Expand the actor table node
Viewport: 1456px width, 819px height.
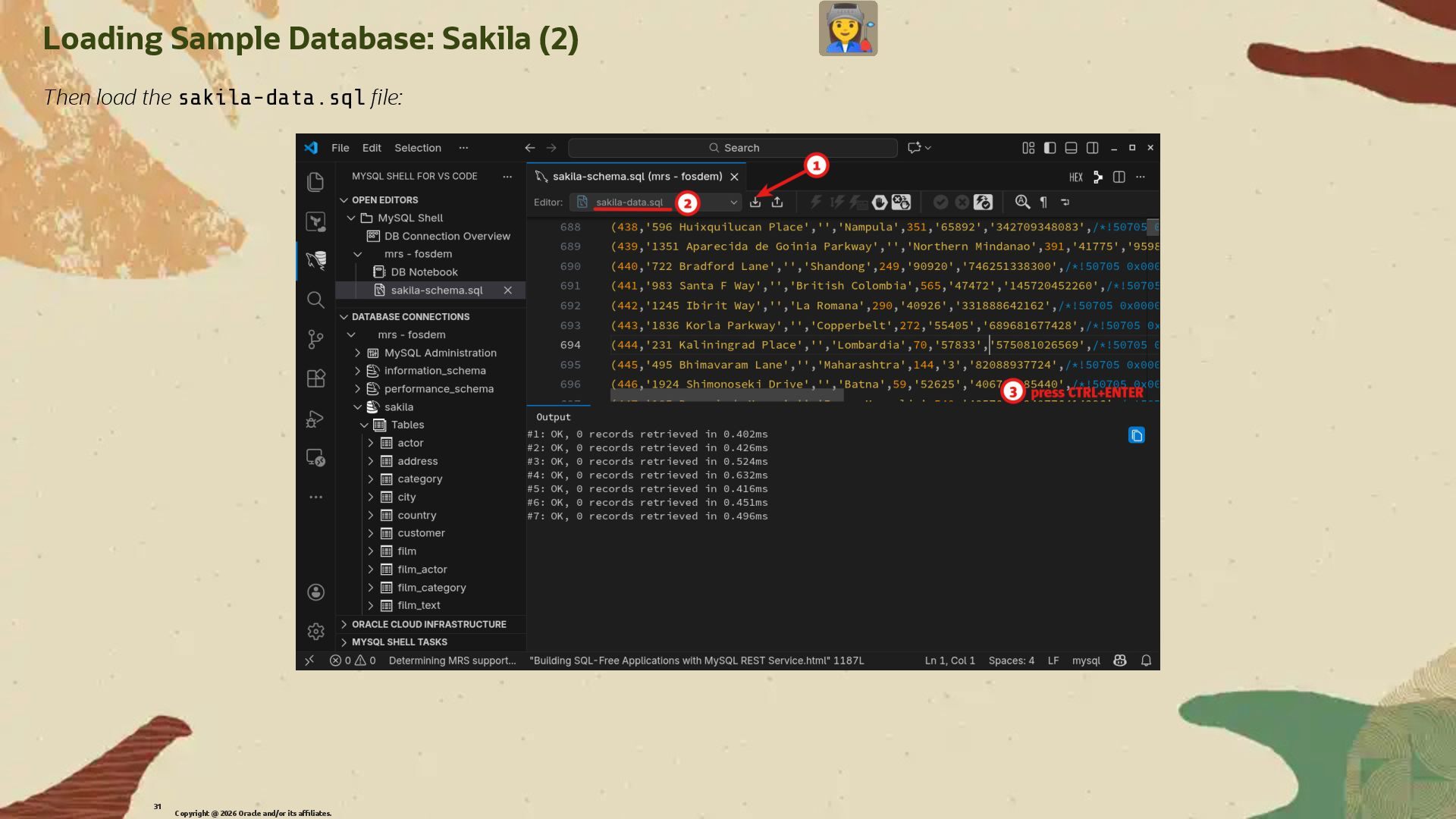(x=371, y=443)
